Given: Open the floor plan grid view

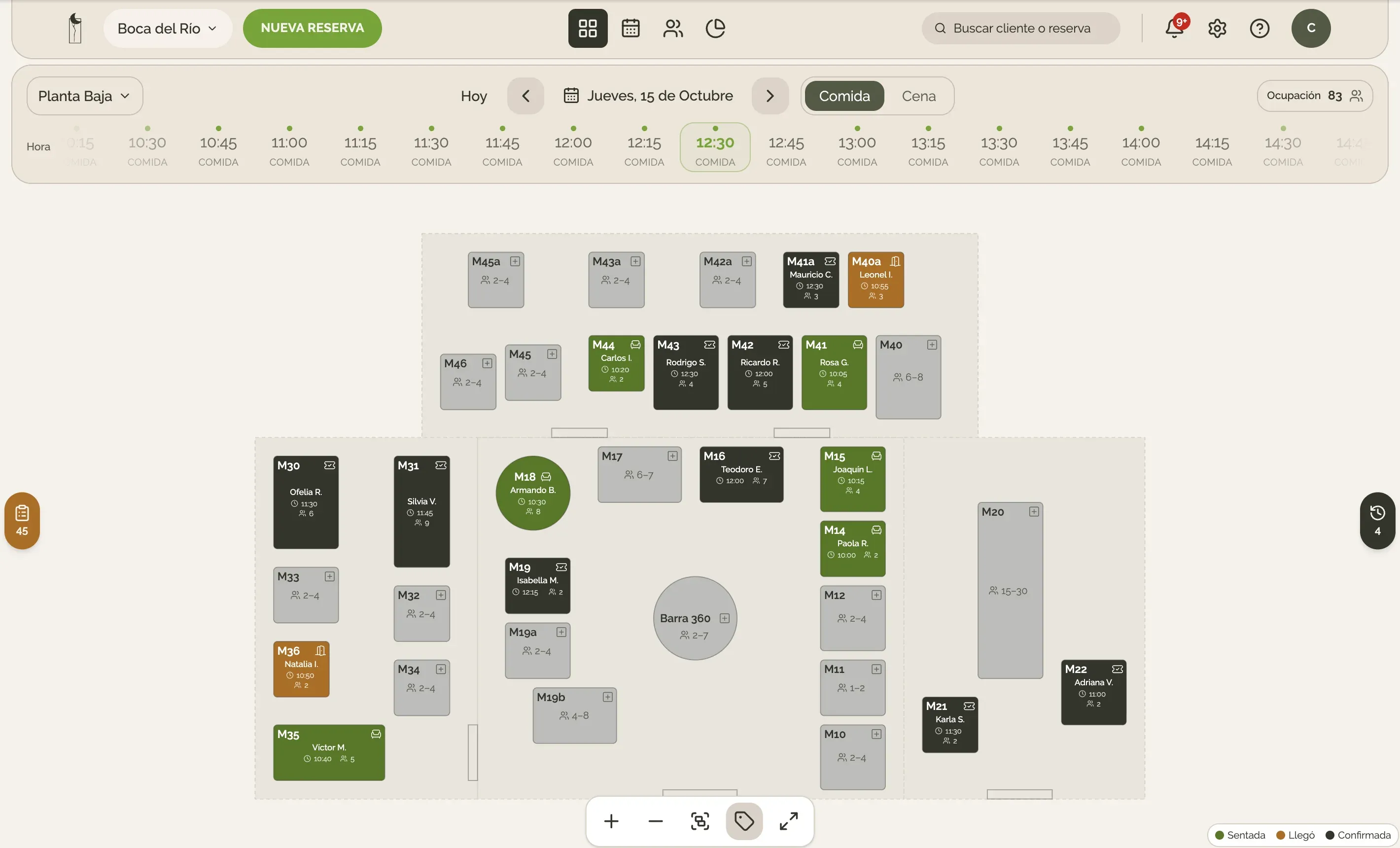Looking at the screenshot, I should [x=588, y=28].
